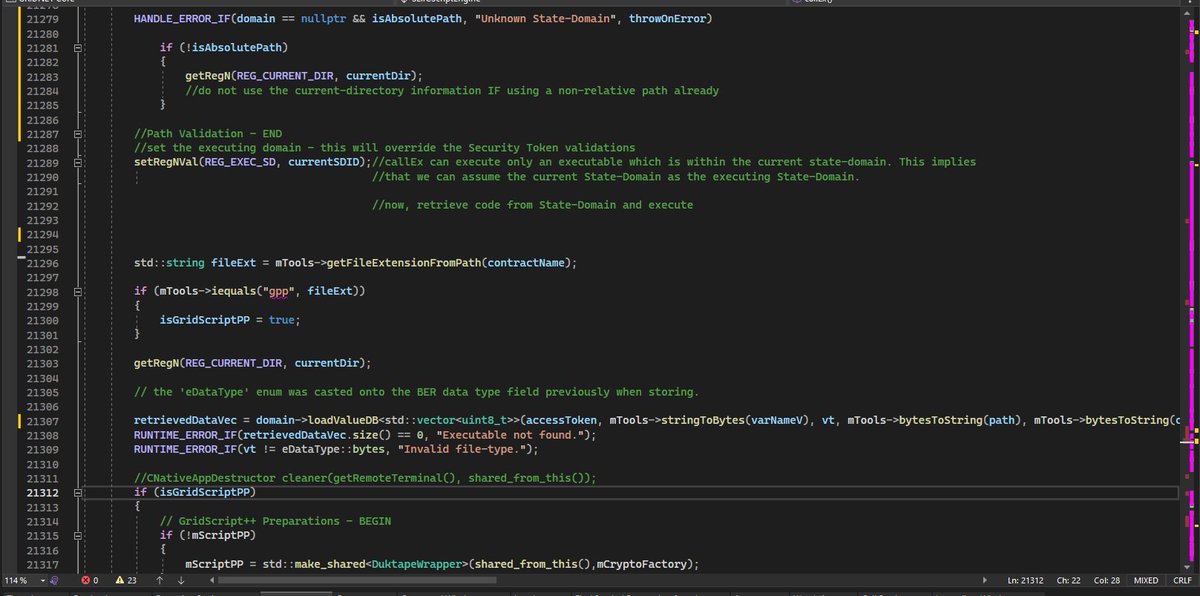Click the yellow warning count icon showing 23
This screenshot has width=1200, height=596.
(x=119, y=580)
